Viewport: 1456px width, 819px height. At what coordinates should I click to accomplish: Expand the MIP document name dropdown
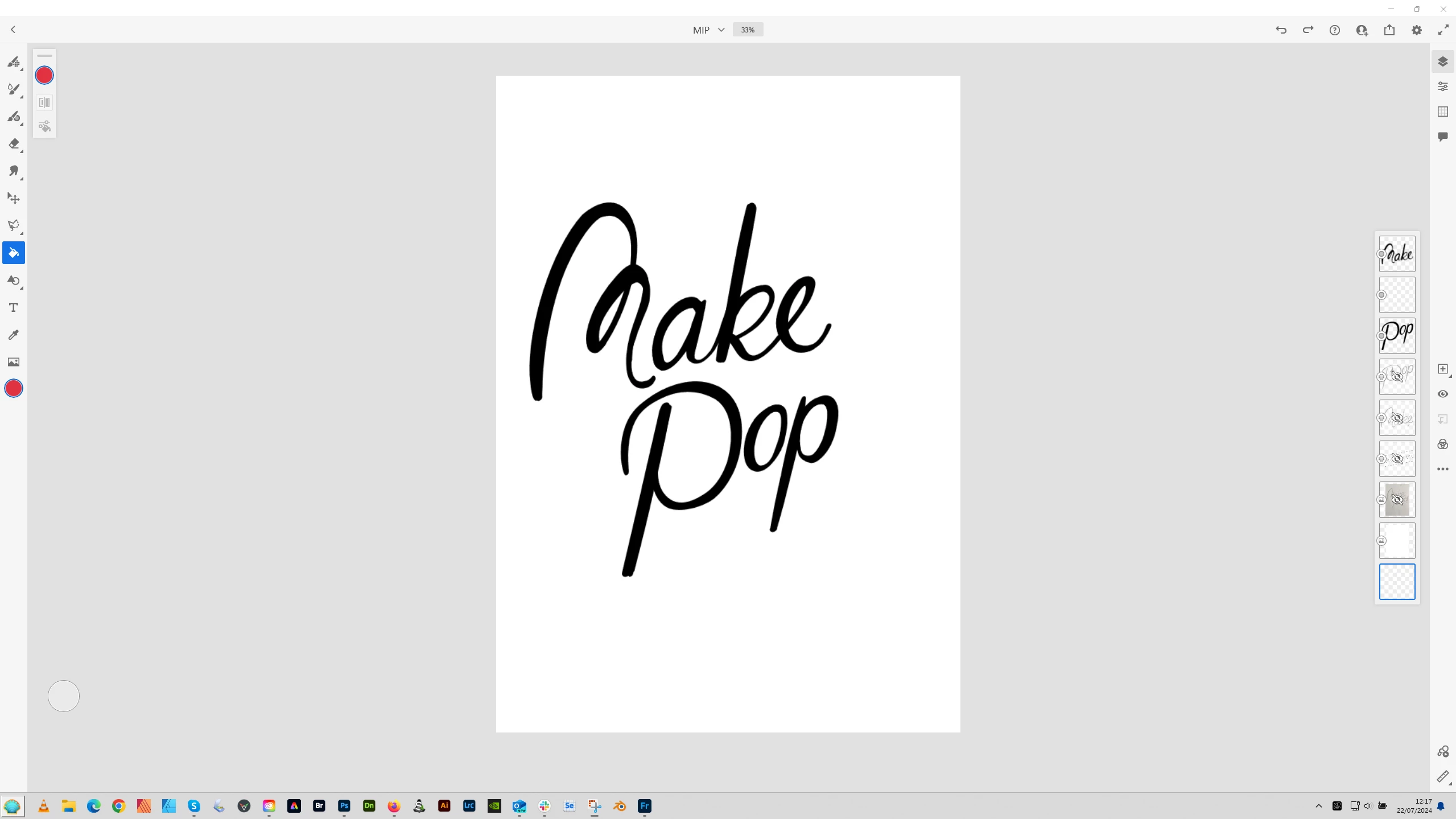(721, 30)
